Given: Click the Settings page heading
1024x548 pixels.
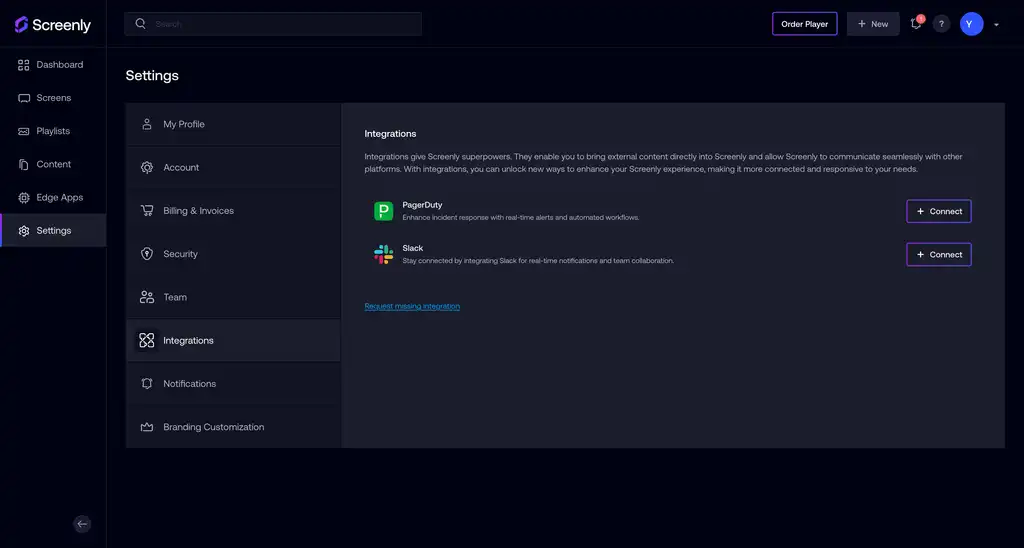Looking at the screenshot, I should tap(152, 76).
